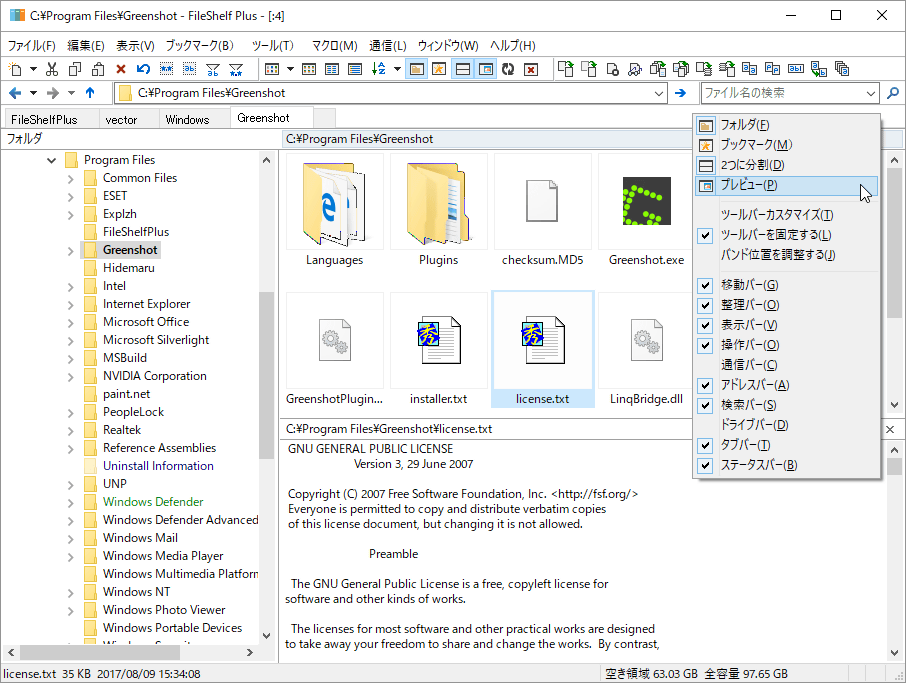Click the blue up arrow parent folder icon
This screenshot has width=906, height=683.
tap(90, 92)
